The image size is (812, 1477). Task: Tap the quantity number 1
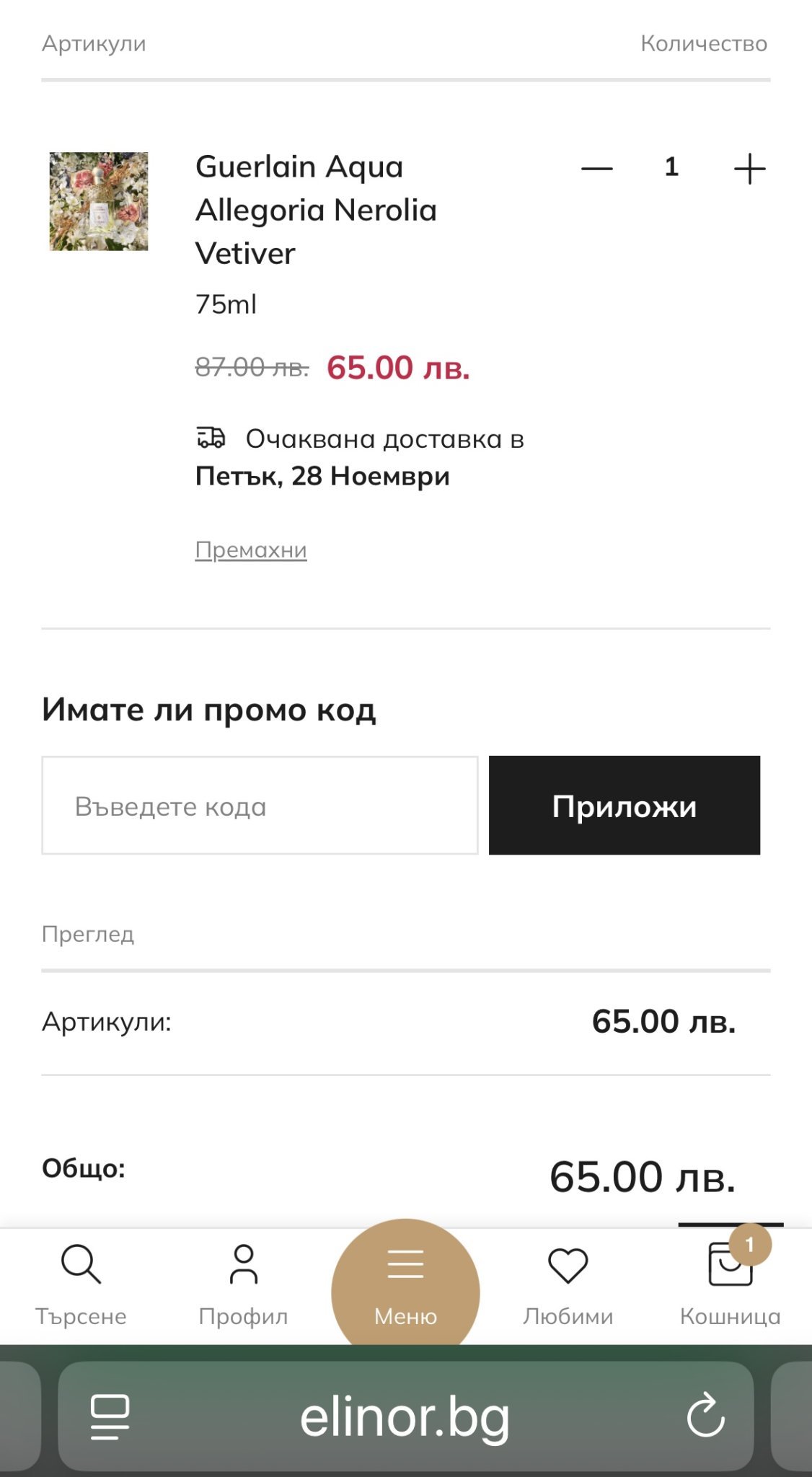point(671,167)
